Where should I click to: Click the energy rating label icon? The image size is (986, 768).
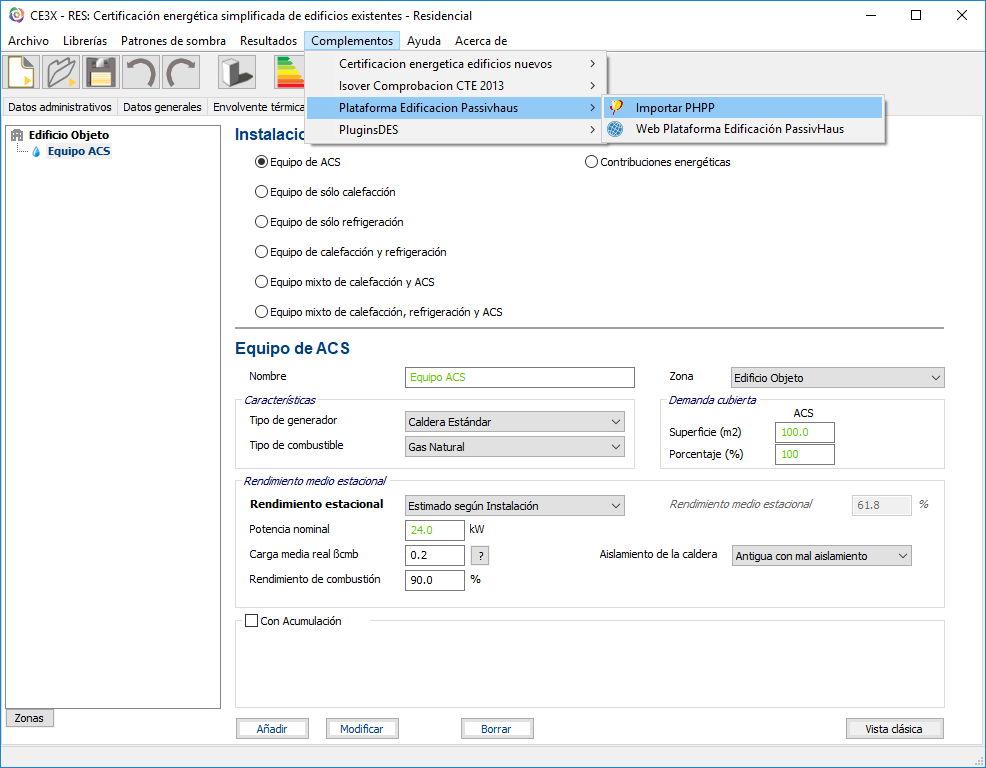click(x=290, y=73)
